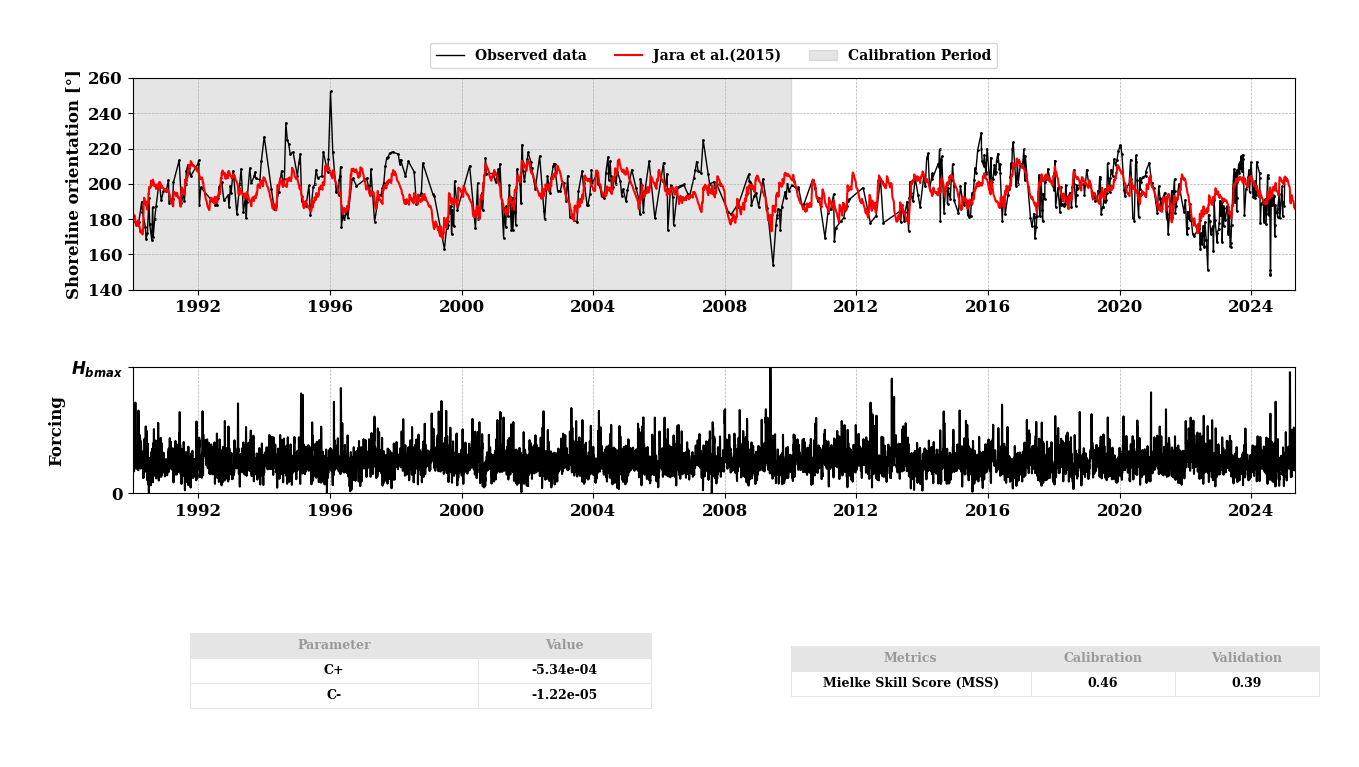Click the 2008 tick under the shoreline plot
This screenshot has height=767, width=1359.
[x=724, y=307]
